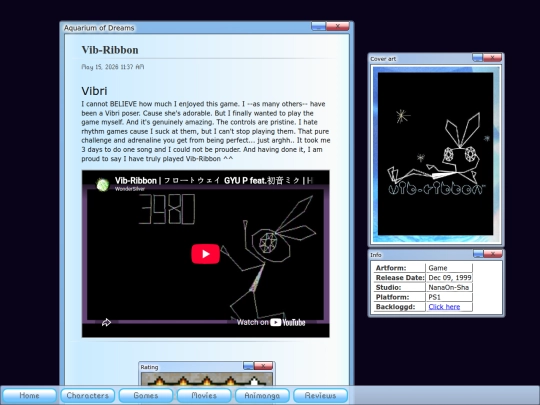540x405 pixels.
Task: Play the embedded Vib-Ribbon YouTube video
Action: coord(206,254)
